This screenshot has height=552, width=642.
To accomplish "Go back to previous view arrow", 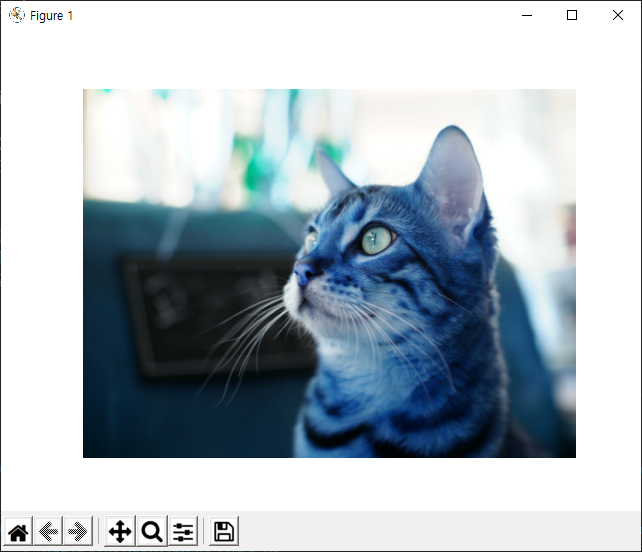I will click(x=48, y=532).
